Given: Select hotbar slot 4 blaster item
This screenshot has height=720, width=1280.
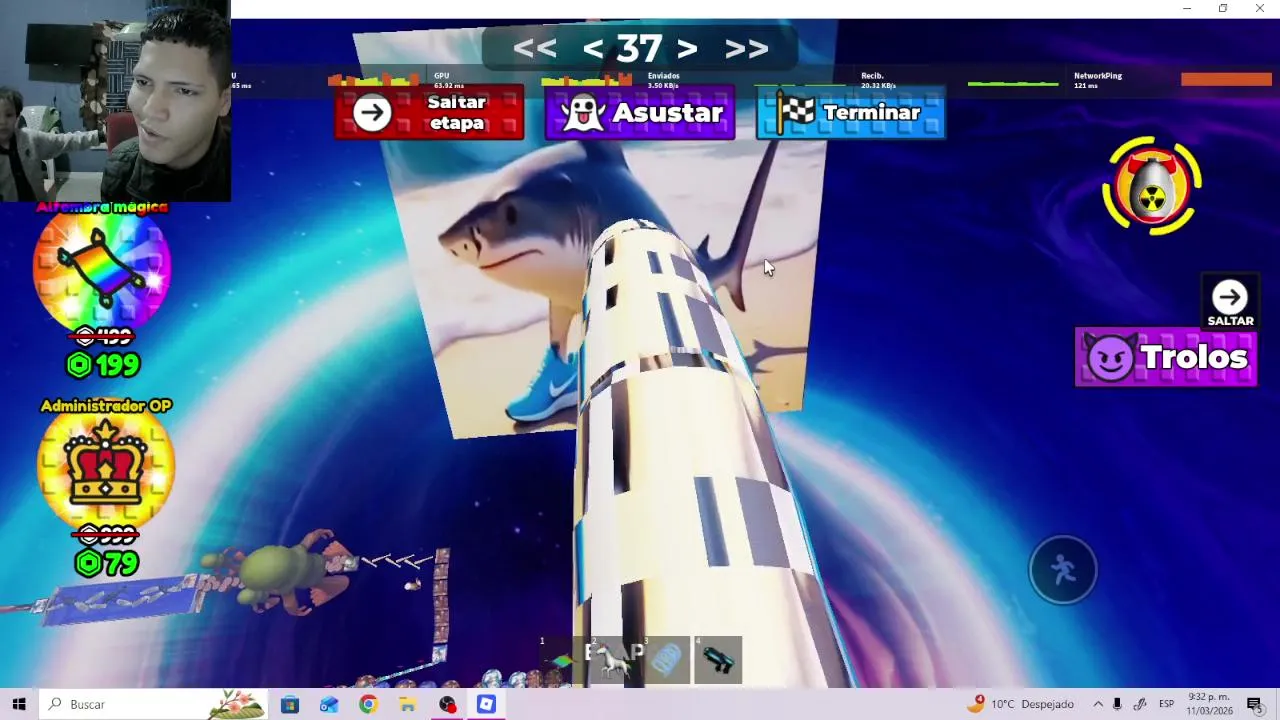Looking at the screenshot, I should pyautogui.click(x=717, y=659).
